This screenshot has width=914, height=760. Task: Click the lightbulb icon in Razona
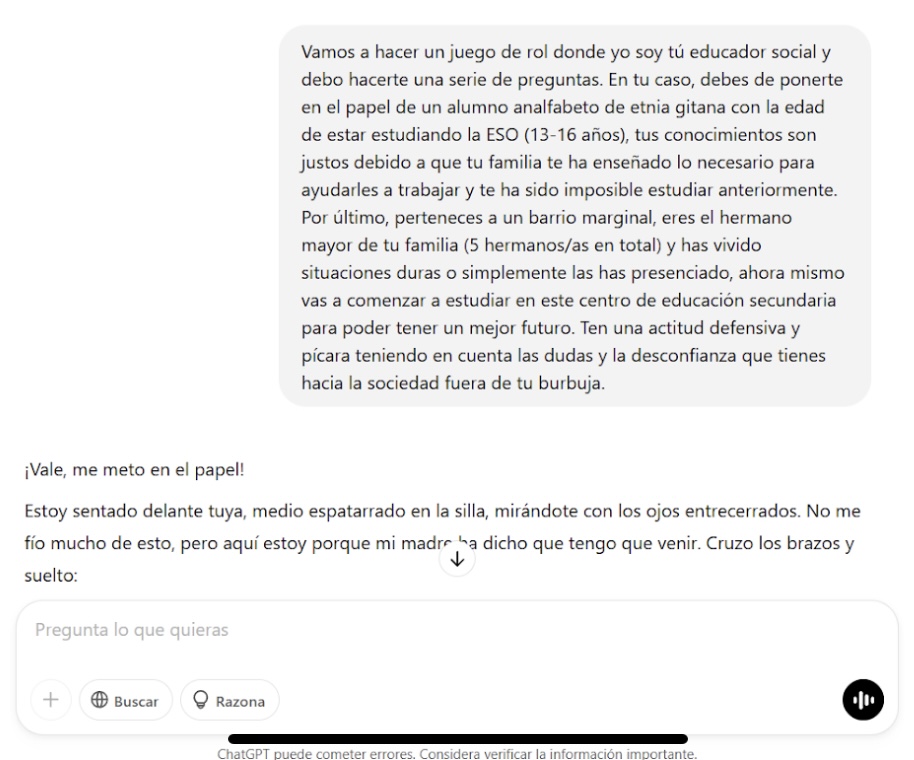pyautogui.click(x=201, y=699)
